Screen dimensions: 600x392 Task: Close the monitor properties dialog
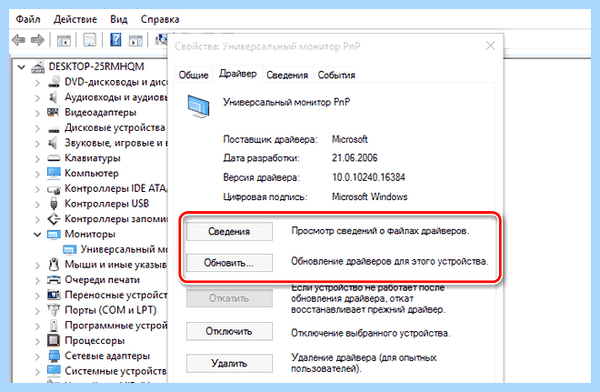[490, 46]
